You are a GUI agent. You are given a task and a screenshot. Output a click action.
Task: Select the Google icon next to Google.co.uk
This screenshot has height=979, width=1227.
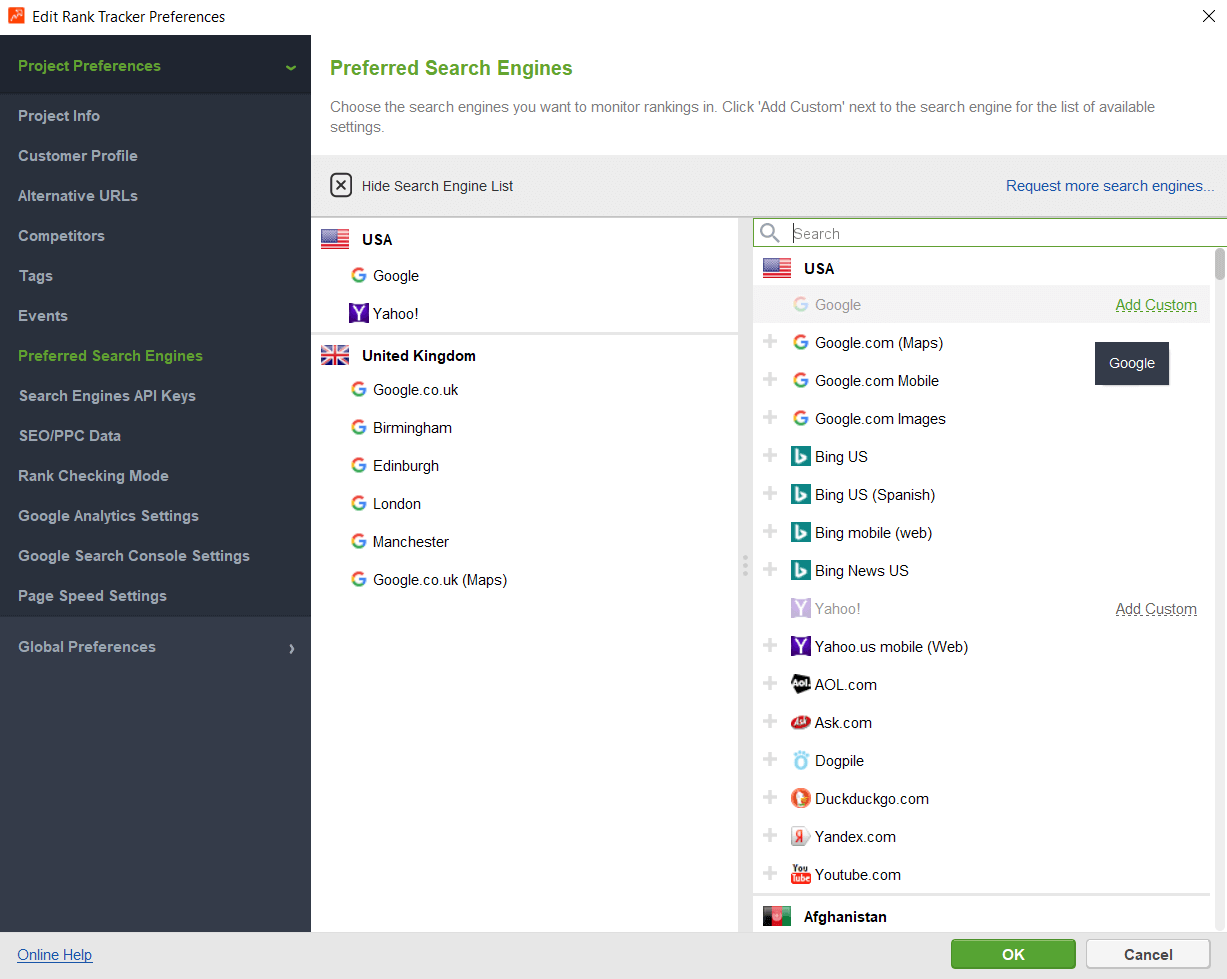coord(358,389)
